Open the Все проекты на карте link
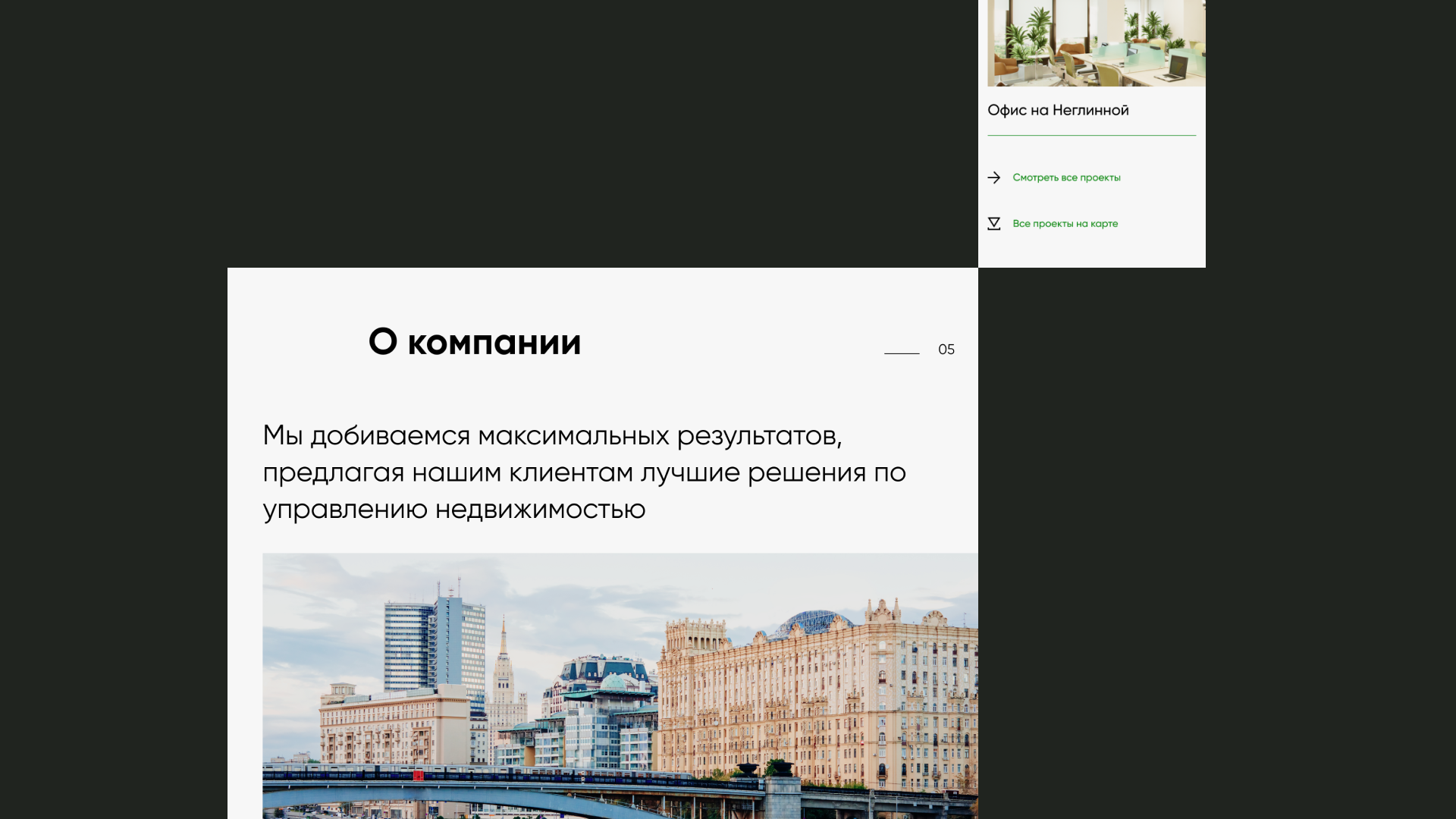The width and height of the screenshot is (1456, 819). point(1065,224)
